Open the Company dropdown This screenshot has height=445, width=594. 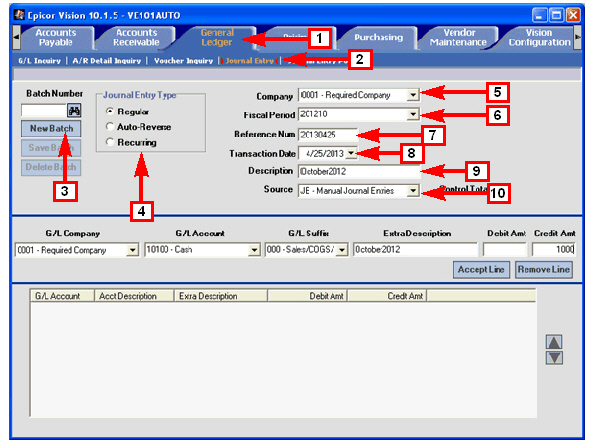pos(413,95)
